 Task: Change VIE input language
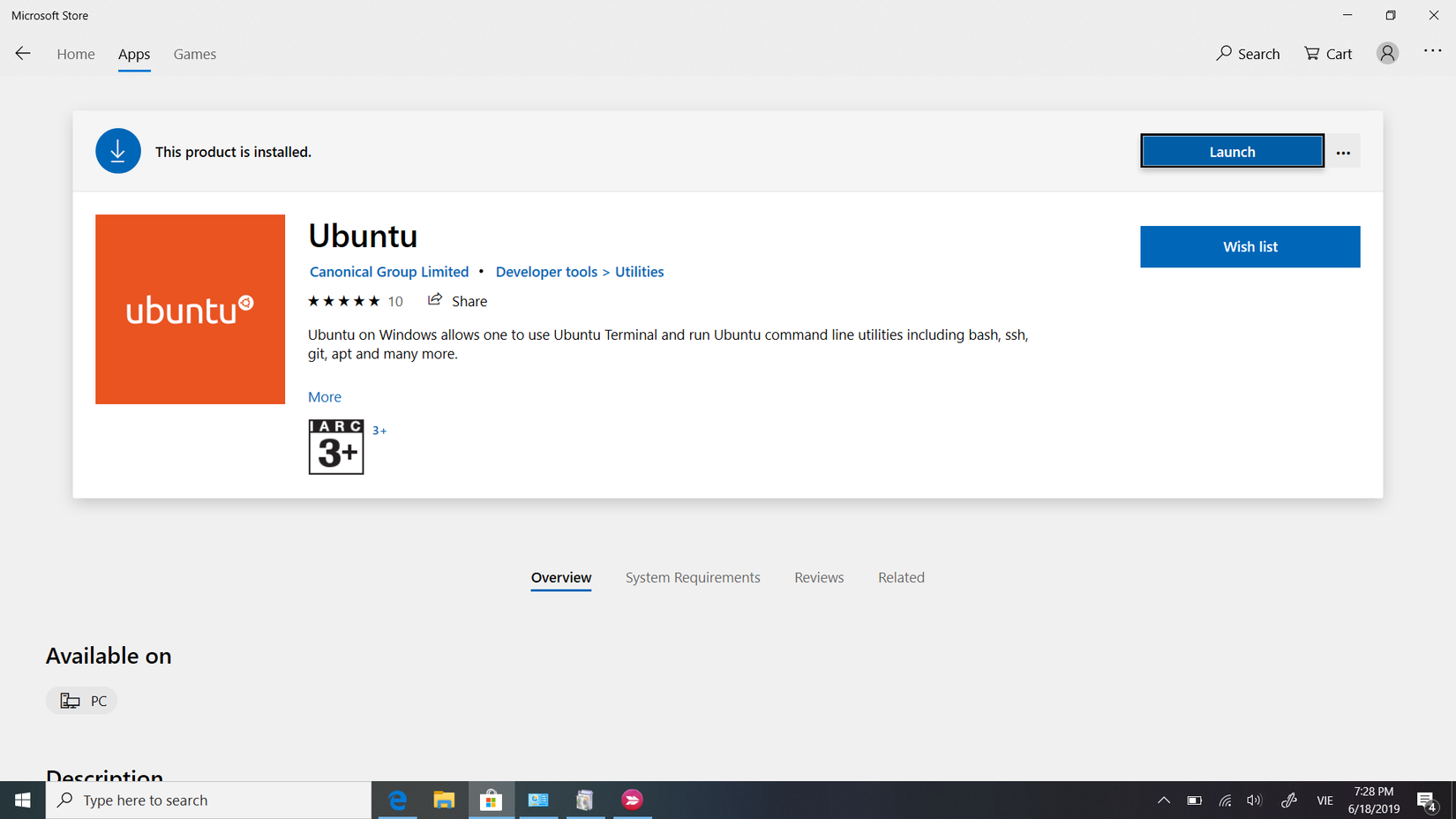tap(1325, 800)
